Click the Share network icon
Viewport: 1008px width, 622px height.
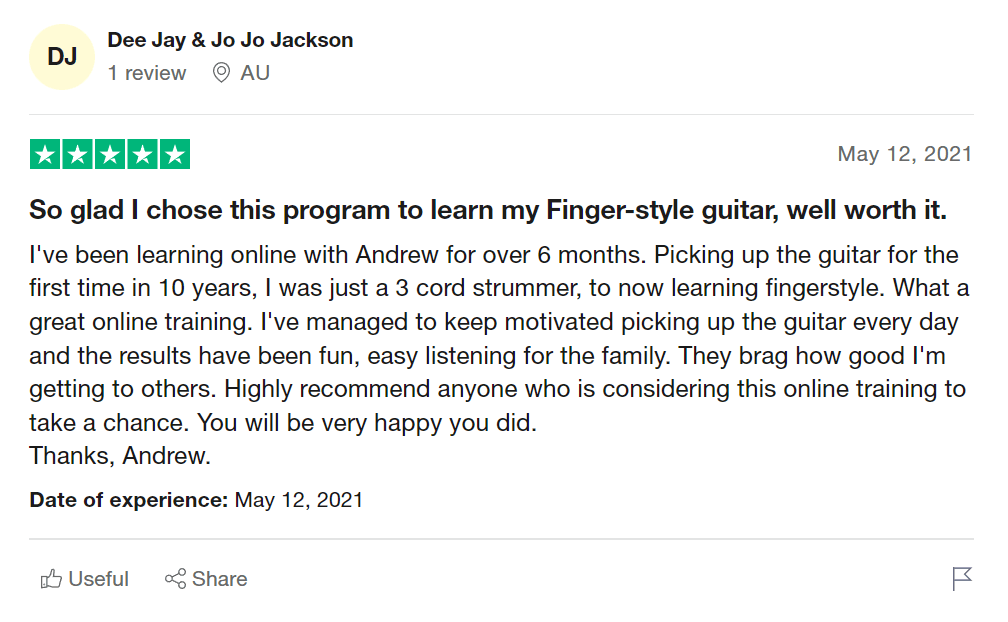(175, 579)
